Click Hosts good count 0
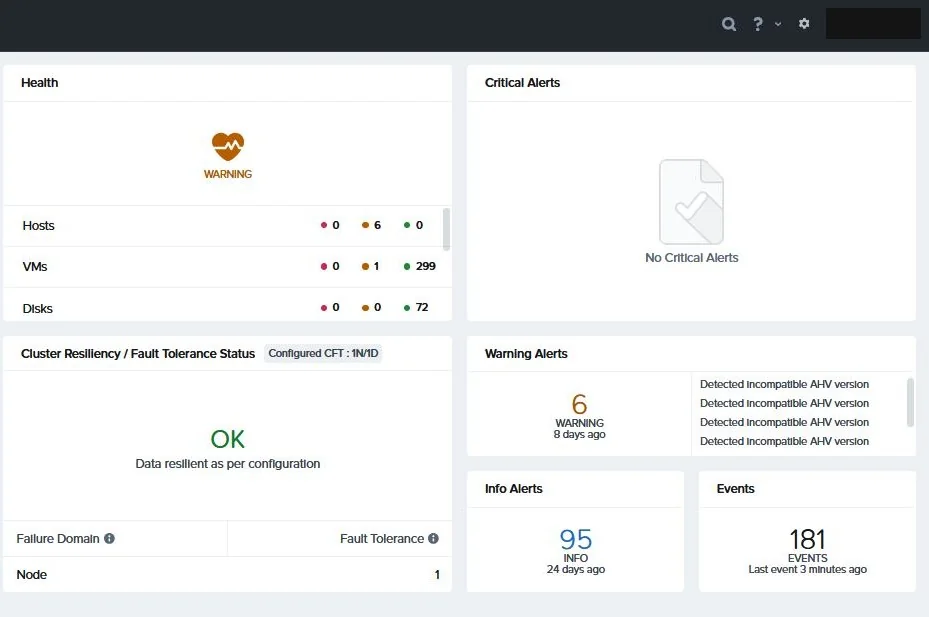The width and height of the screenshot is (929, 617). (x=414, y=225)
